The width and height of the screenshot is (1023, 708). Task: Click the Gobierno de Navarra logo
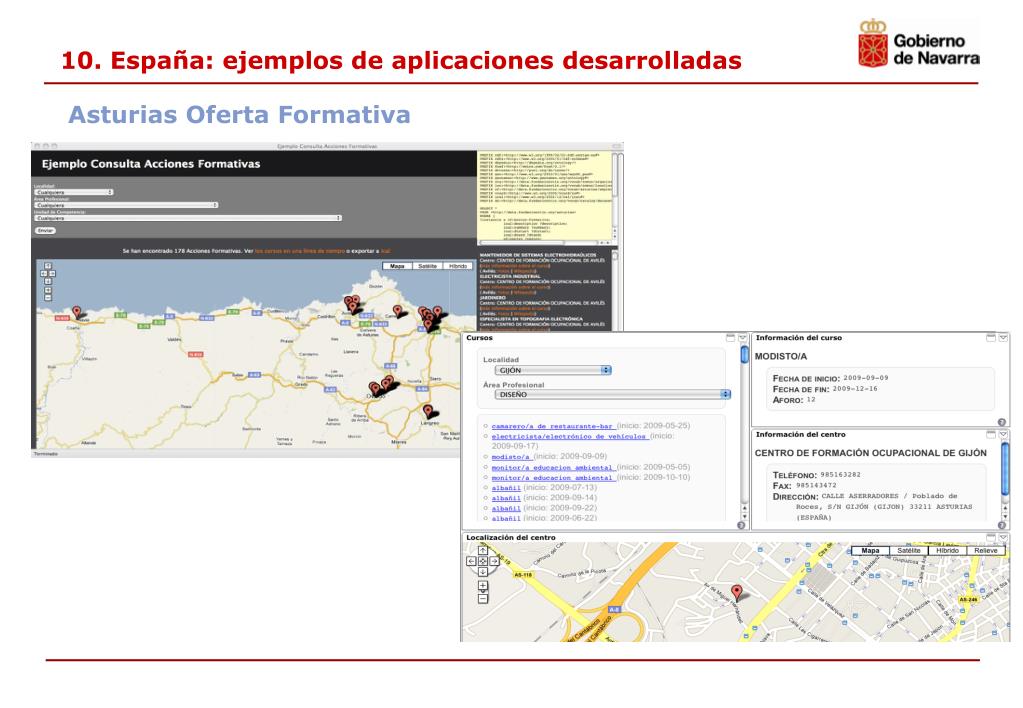(919, 44)
